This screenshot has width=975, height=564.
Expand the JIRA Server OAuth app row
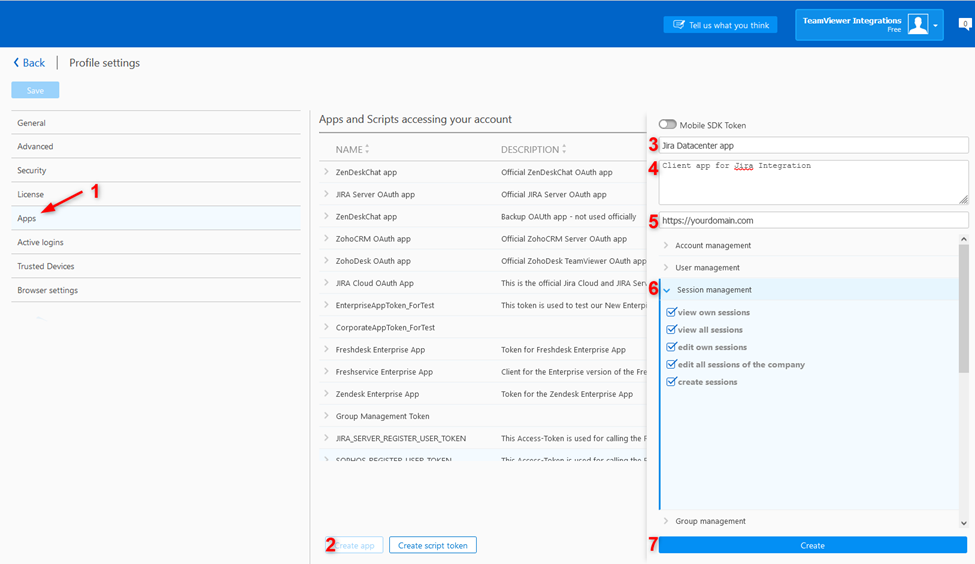[x=326, y=194]
